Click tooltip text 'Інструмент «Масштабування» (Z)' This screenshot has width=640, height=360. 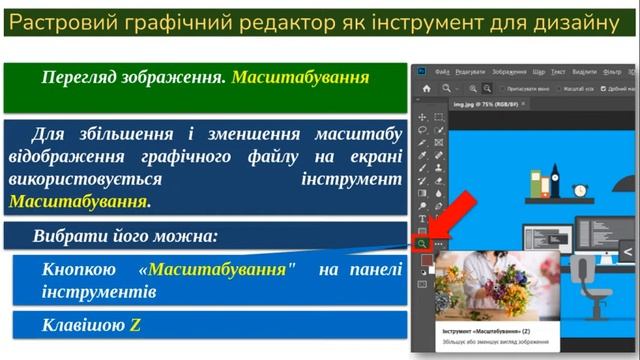click(x=486, y=331)
